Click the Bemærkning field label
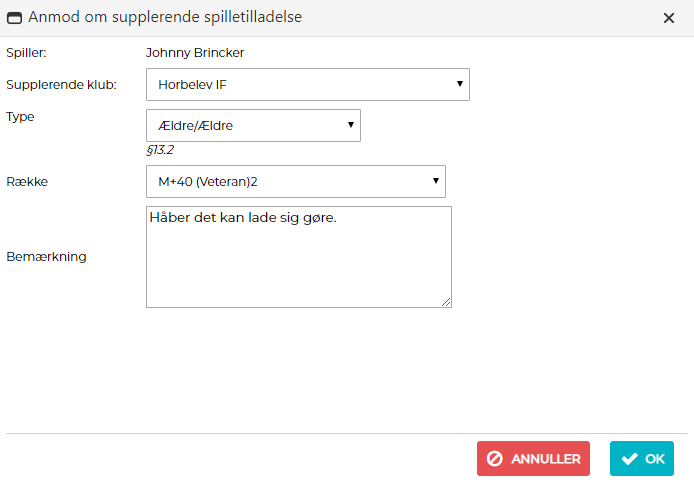694x494 pixels. [46, 256]
